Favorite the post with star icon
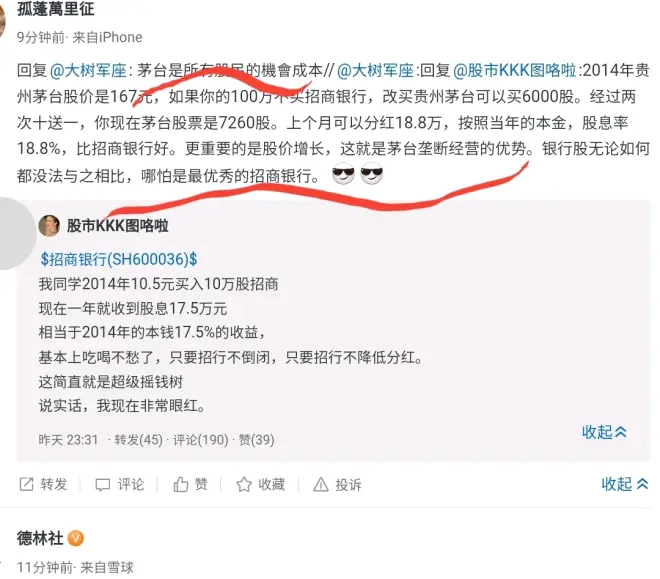This screenshot has height=579, width=660. click(244, 484)
